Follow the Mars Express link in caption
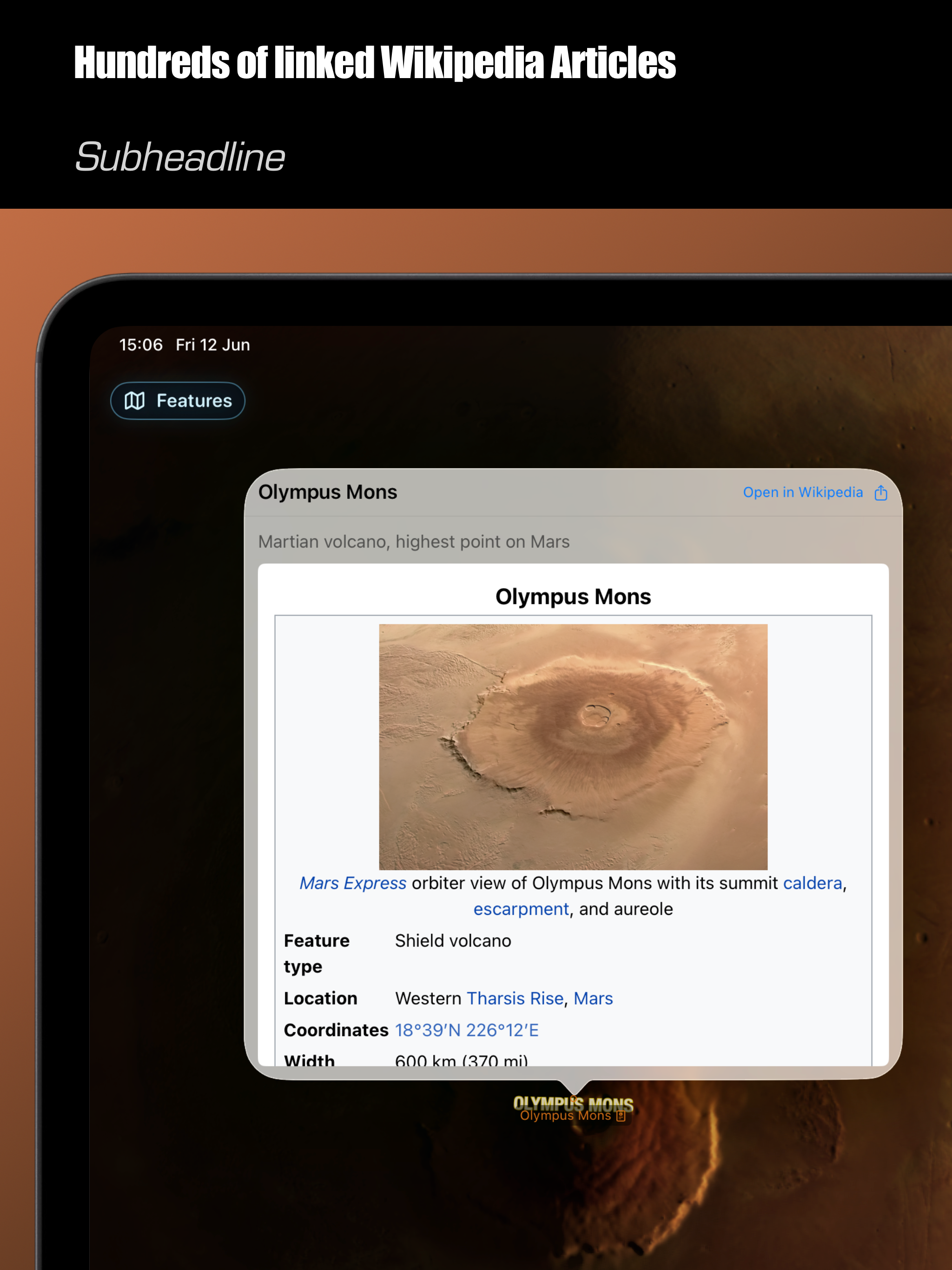Screen dimensions: 952x1270 353,883
